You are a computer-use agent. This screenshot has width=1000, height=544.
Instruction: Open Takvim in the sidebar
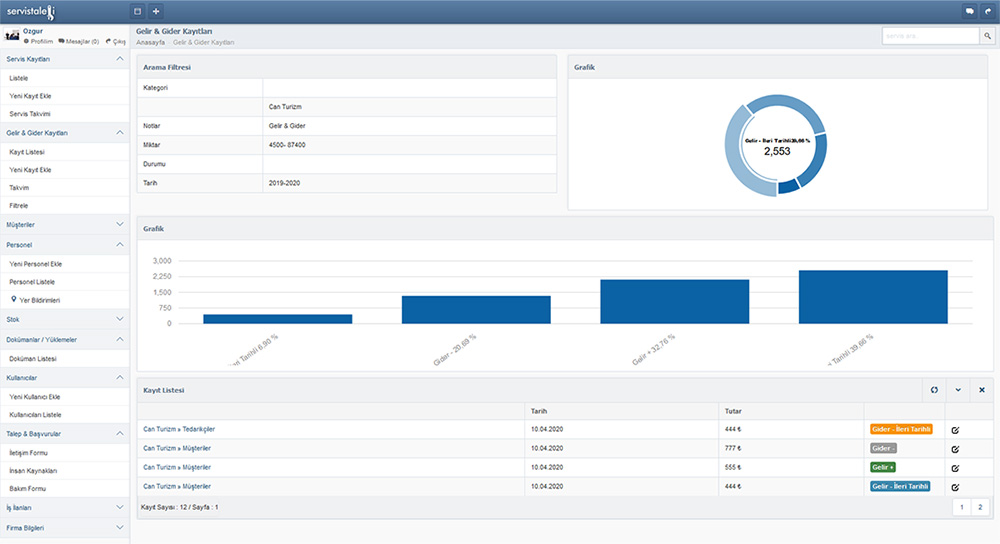20,187
